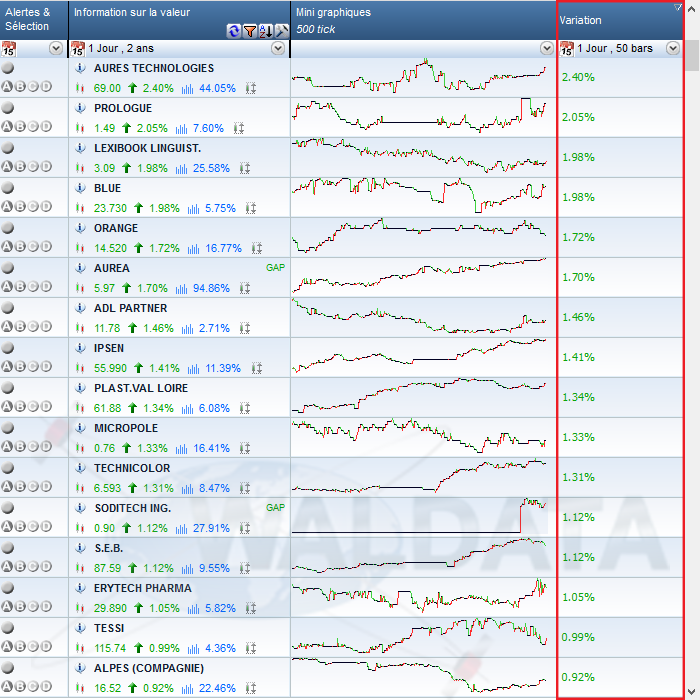700x700 pixels.
Task: Click calendar icon in Alertes & Sélection column
Action: [8, 49]
